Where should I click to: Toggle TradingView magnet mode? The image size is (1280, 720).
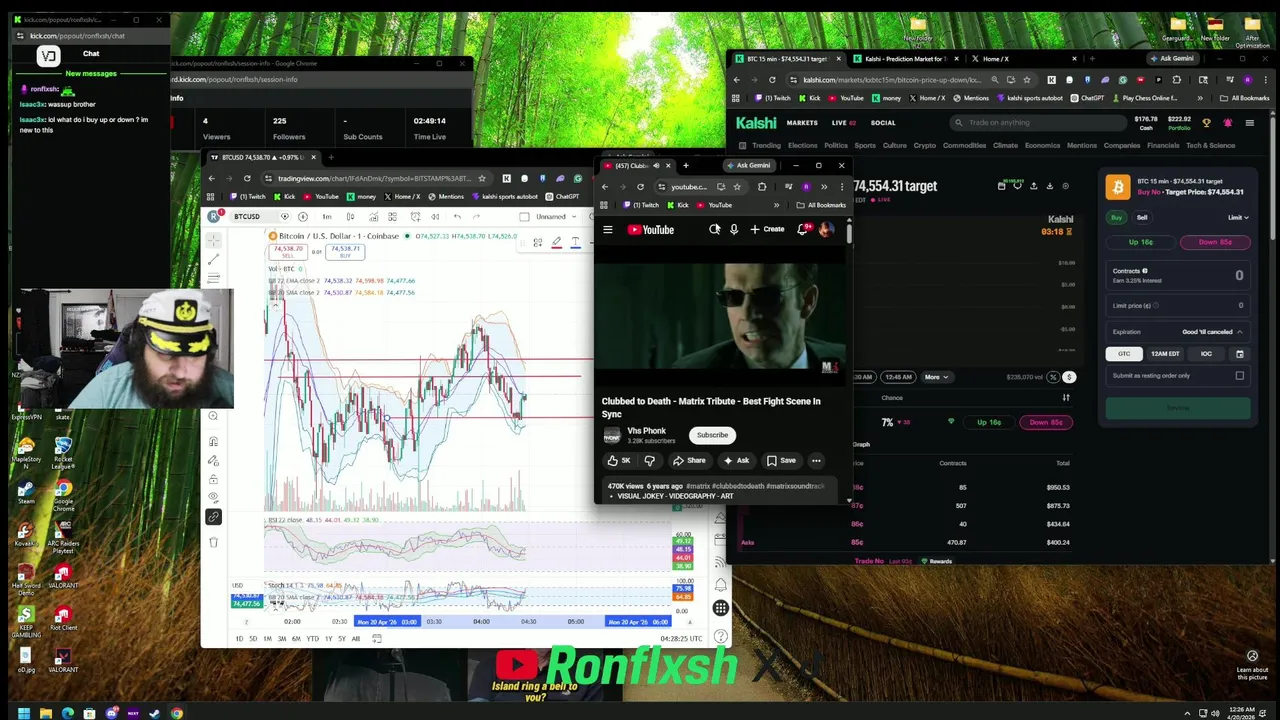213,441
